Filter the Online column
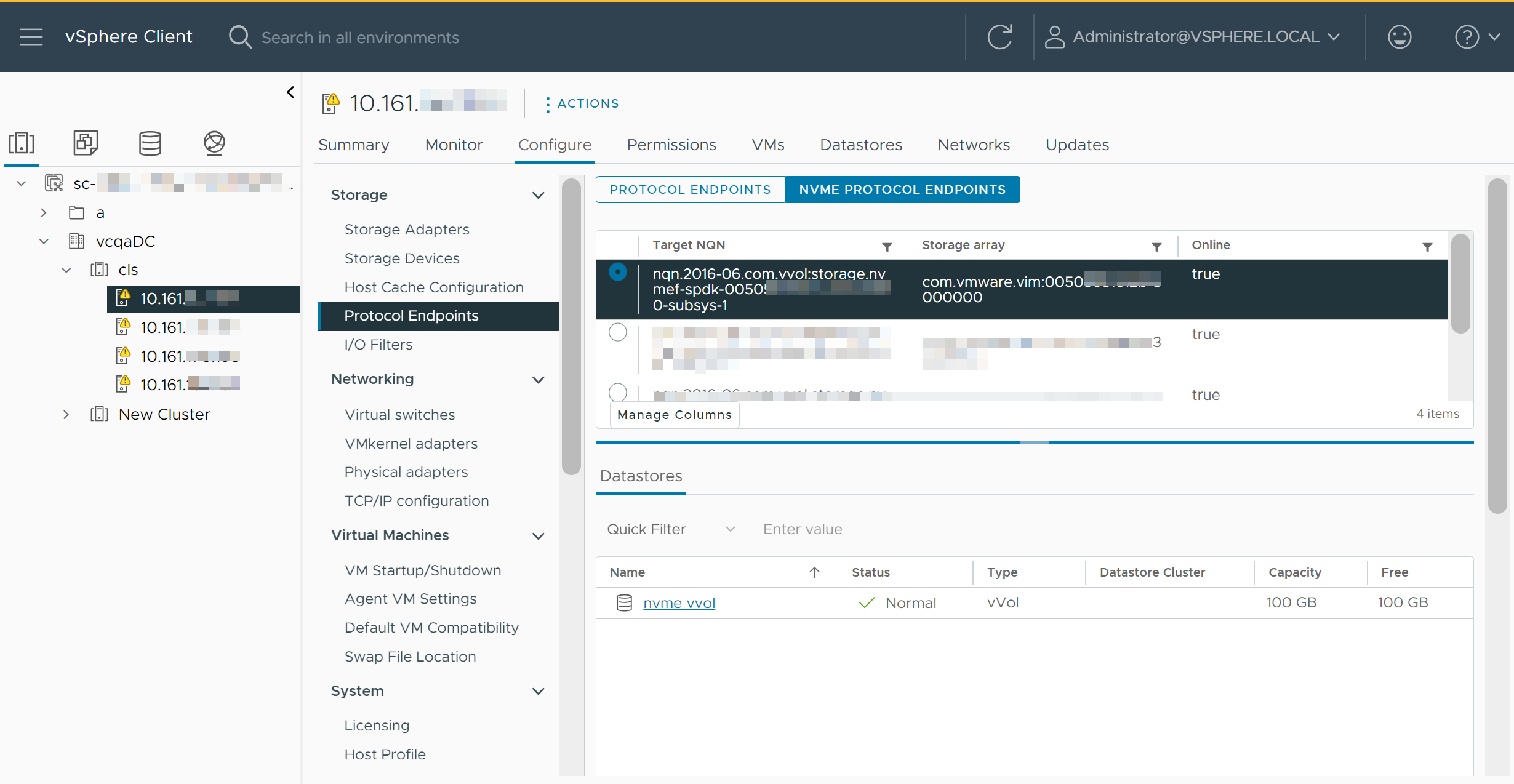 (x=1427, y=247)
